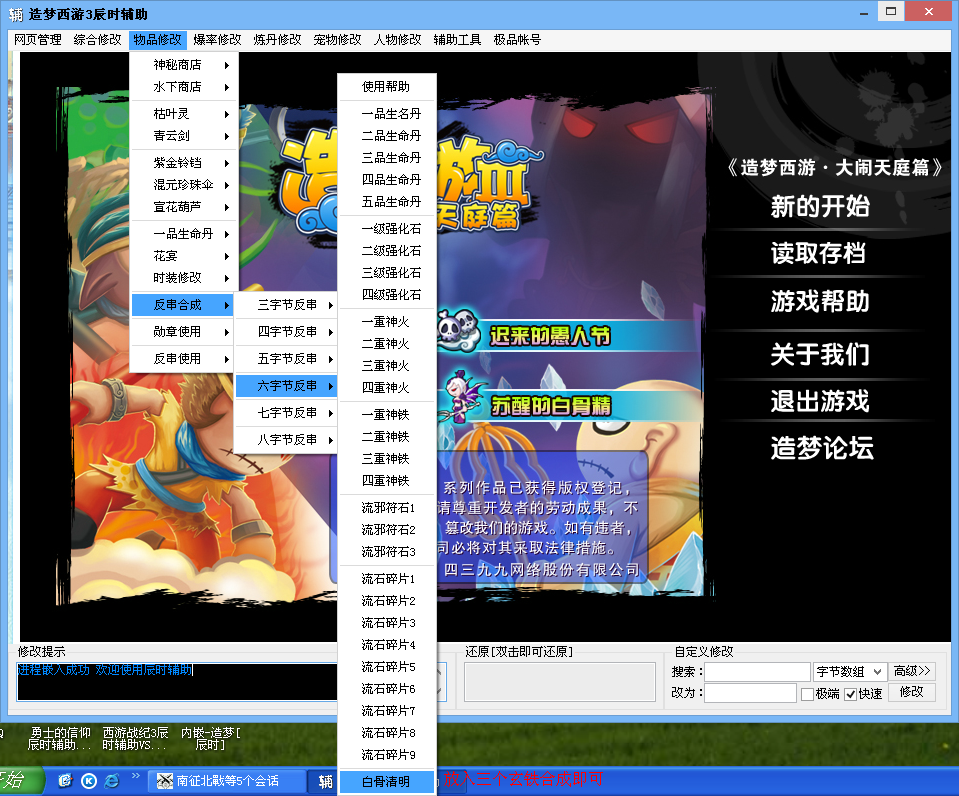The width and height of the screenshot is (959, 796).
Task: Click 新的开始 in the game menu
Action: coord(820,206)
